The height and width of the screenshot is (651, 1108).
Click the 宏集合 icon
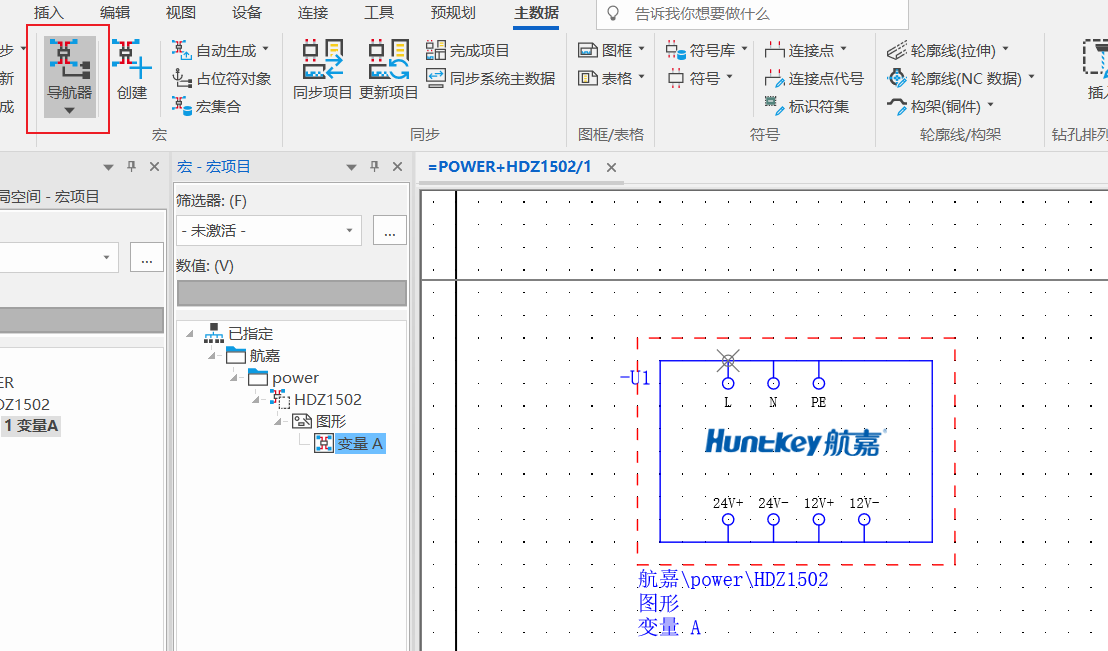pos(182,106)
